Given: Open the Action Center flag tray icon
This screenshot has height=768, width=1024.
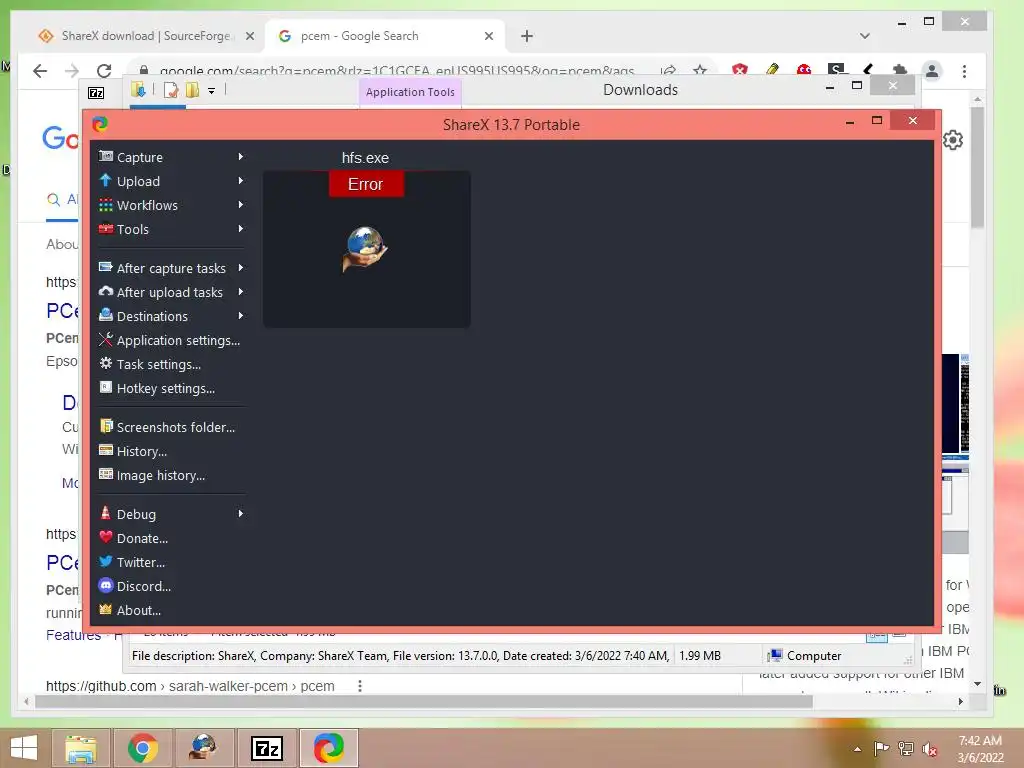Looking at the screenshot, I should 881,748.
